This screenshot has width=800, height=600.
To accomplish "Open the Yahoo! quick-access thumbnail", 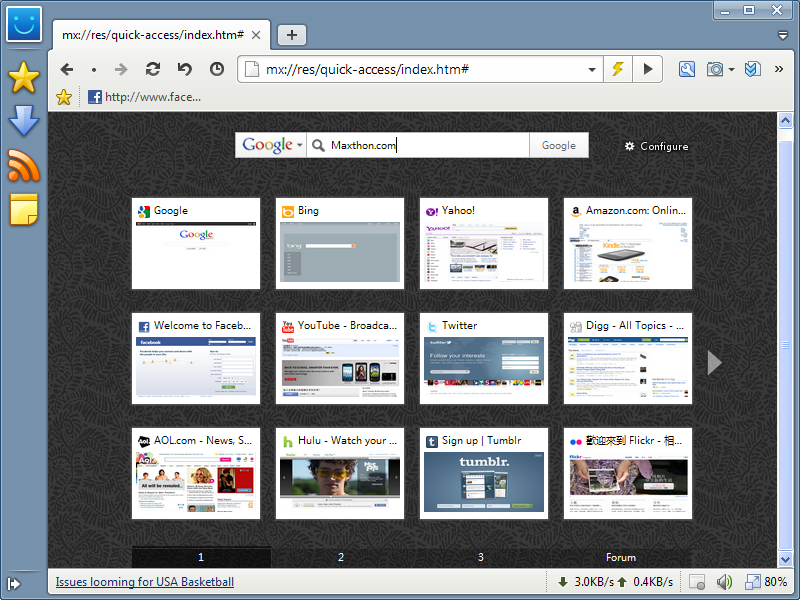I will click(x=484, y=243).
